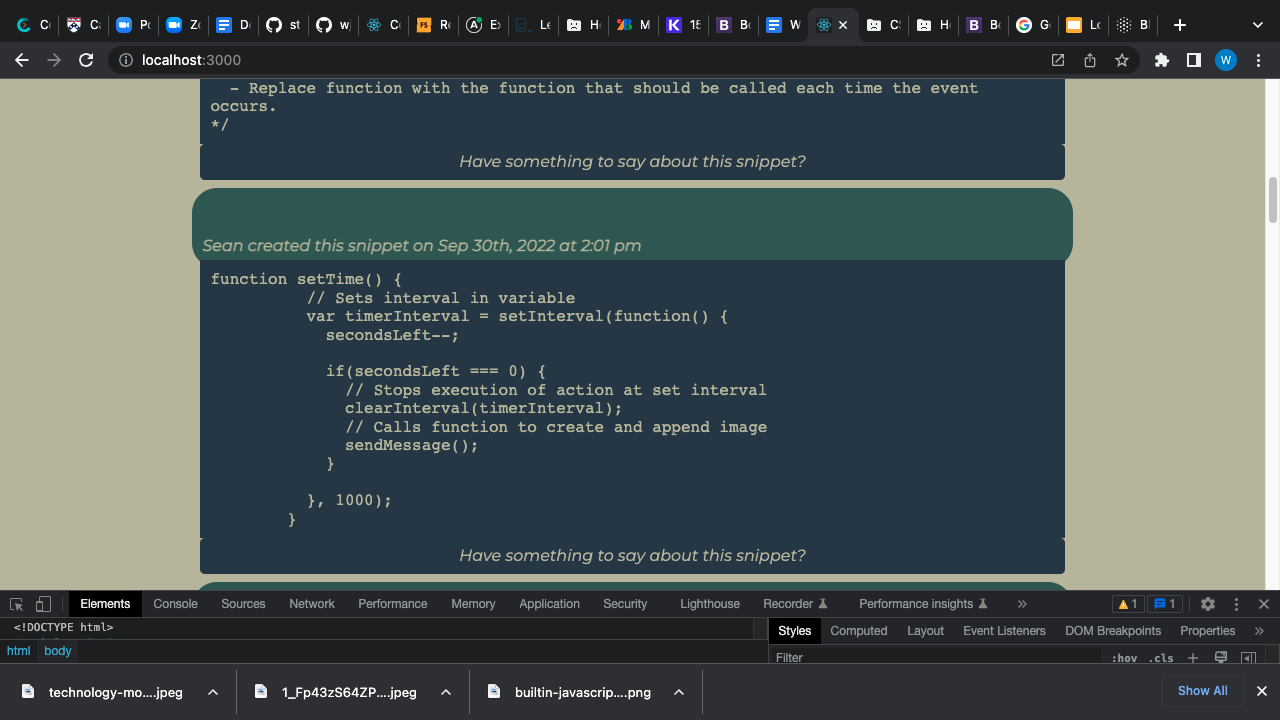Close the active React localhost tab
This screenshot has height=720, width=1280.
[x=843, y=25]
